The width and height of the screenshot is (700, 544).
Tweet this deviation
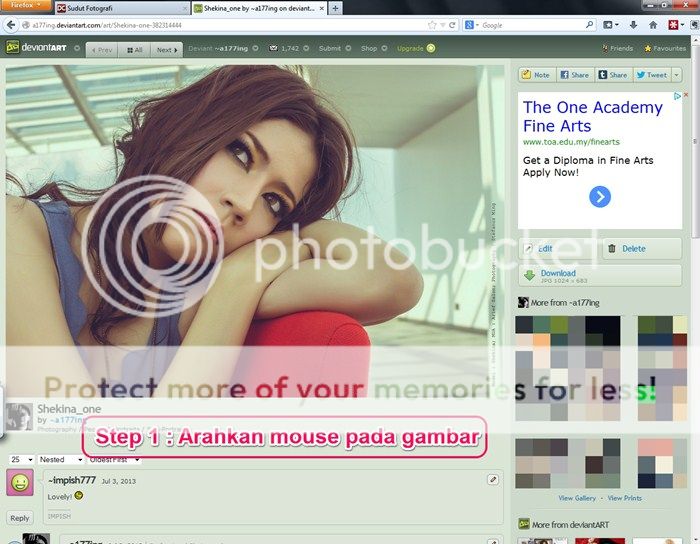point(651,74)
